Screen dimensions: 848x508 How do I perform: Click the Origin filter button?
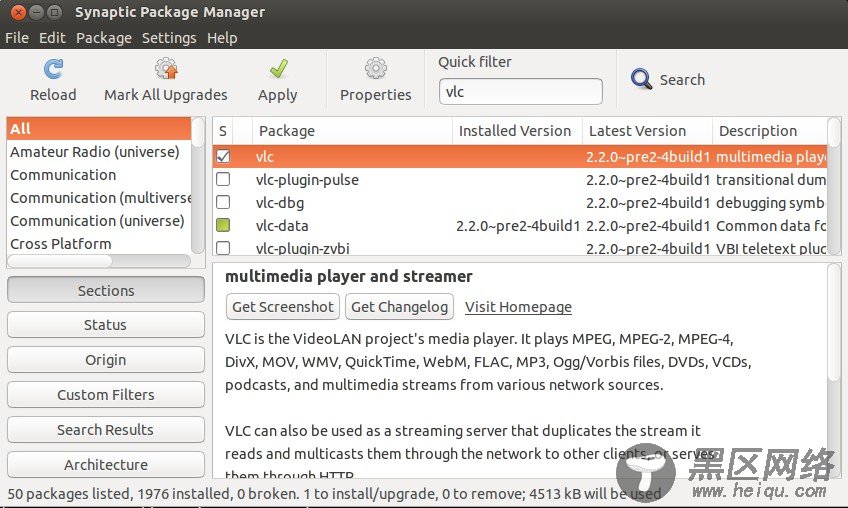click(106, 360)
